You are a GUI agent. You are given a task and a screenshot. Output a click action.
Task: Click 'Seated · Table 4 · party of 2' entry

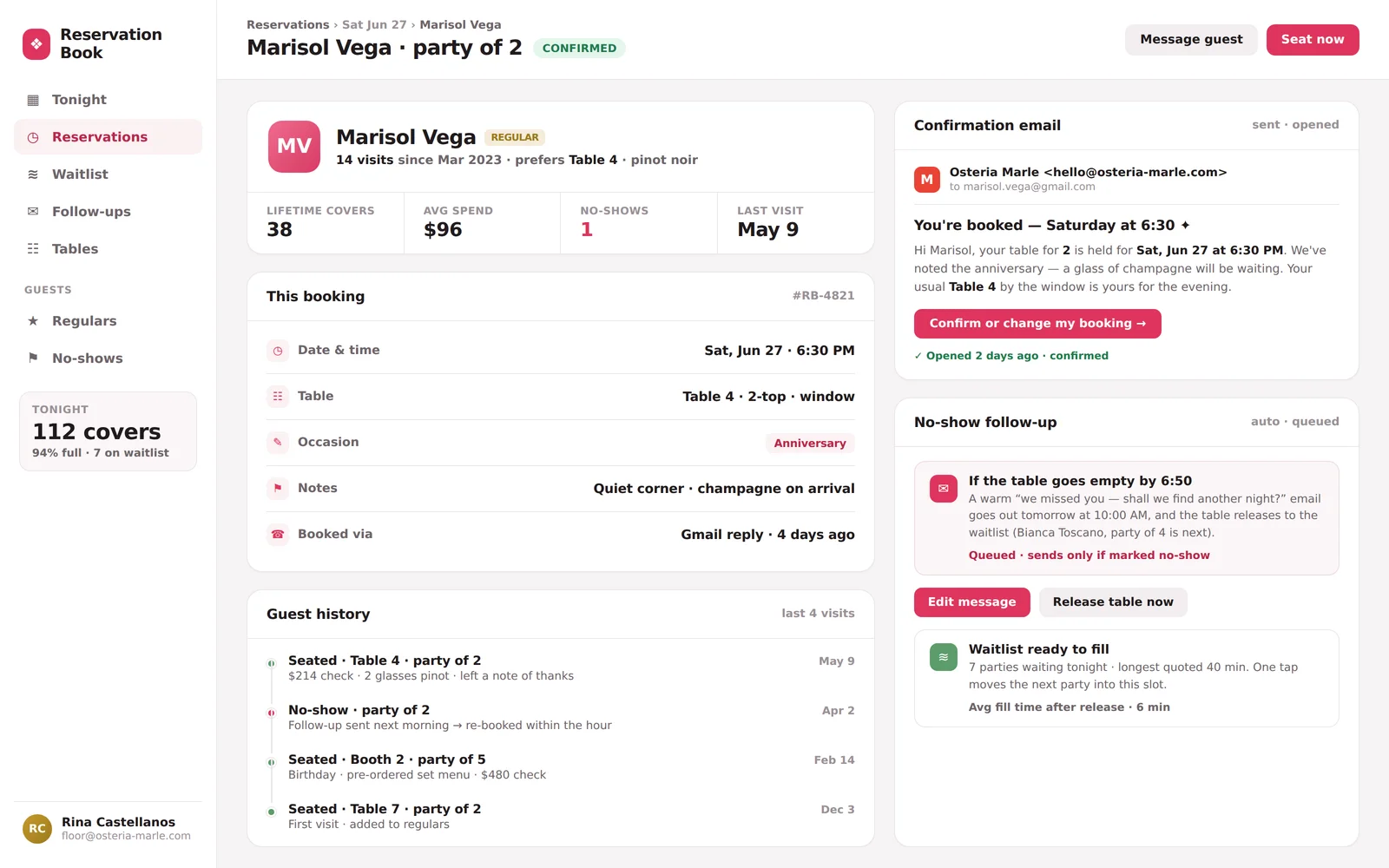pyautogui.click(x=385, y=661)
